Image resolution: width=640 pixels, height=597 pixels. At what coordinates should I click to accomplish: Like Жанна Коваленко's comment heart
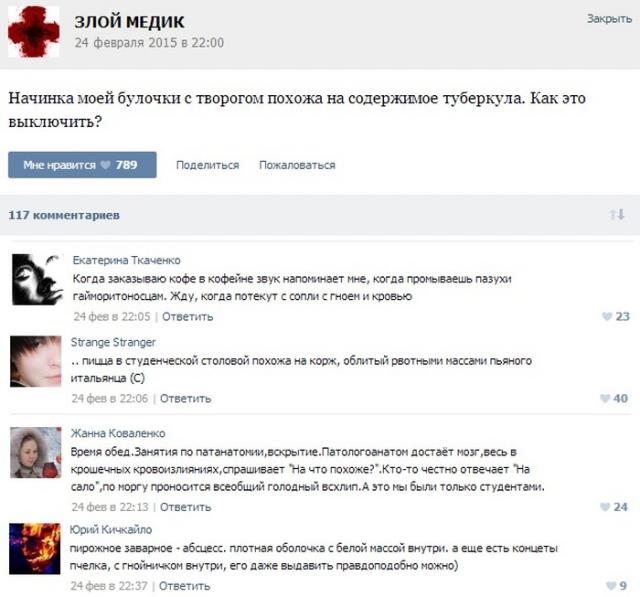tap(605, 507)
